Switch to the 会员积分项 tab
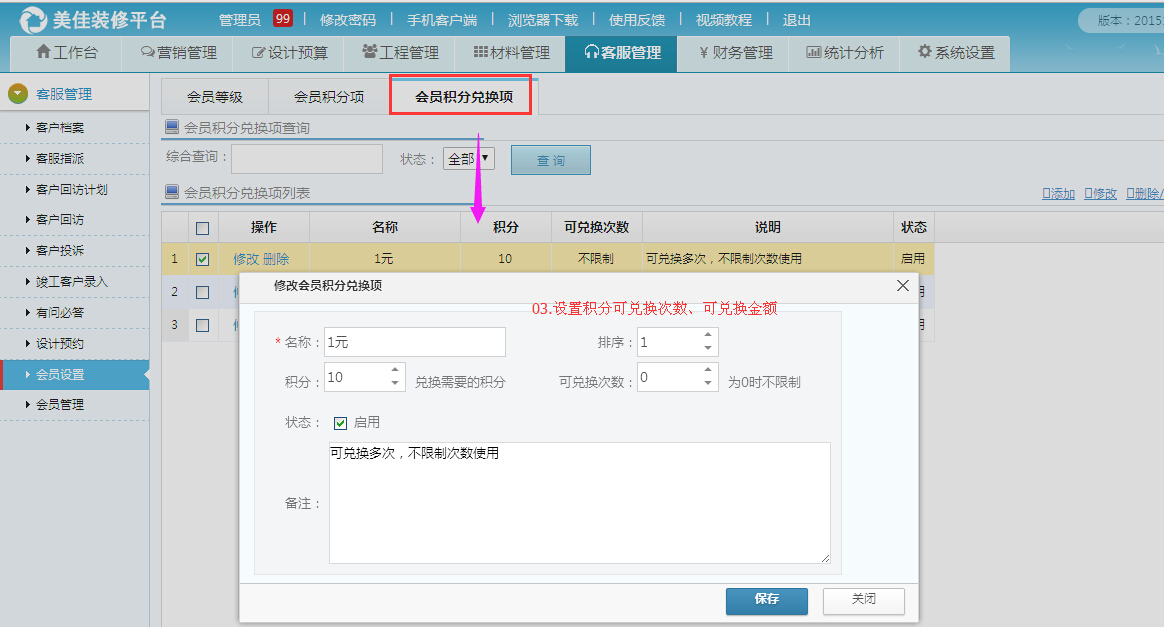This screenshot has height=627, width=1164. pos(329,97)
